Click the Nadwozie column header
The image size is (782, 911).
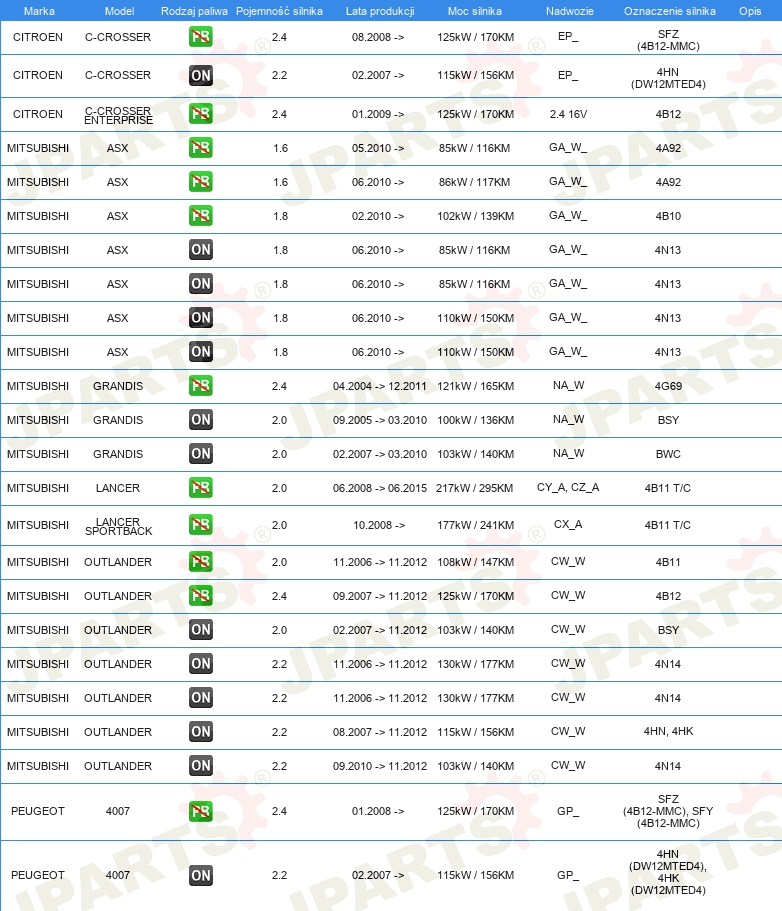pyautogui.click(x=569, y=11)
